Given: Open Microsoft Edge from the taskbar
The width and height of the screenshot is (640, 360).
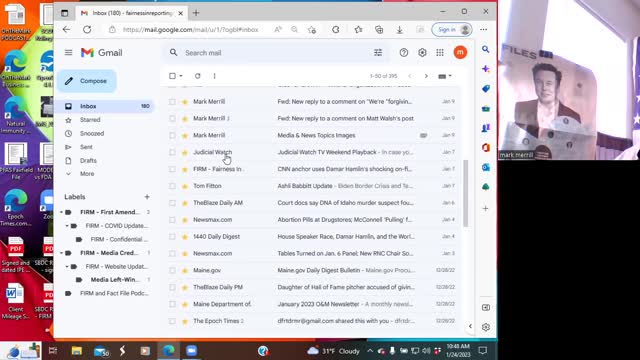Looking at the screenshot, I should point(169,350).
